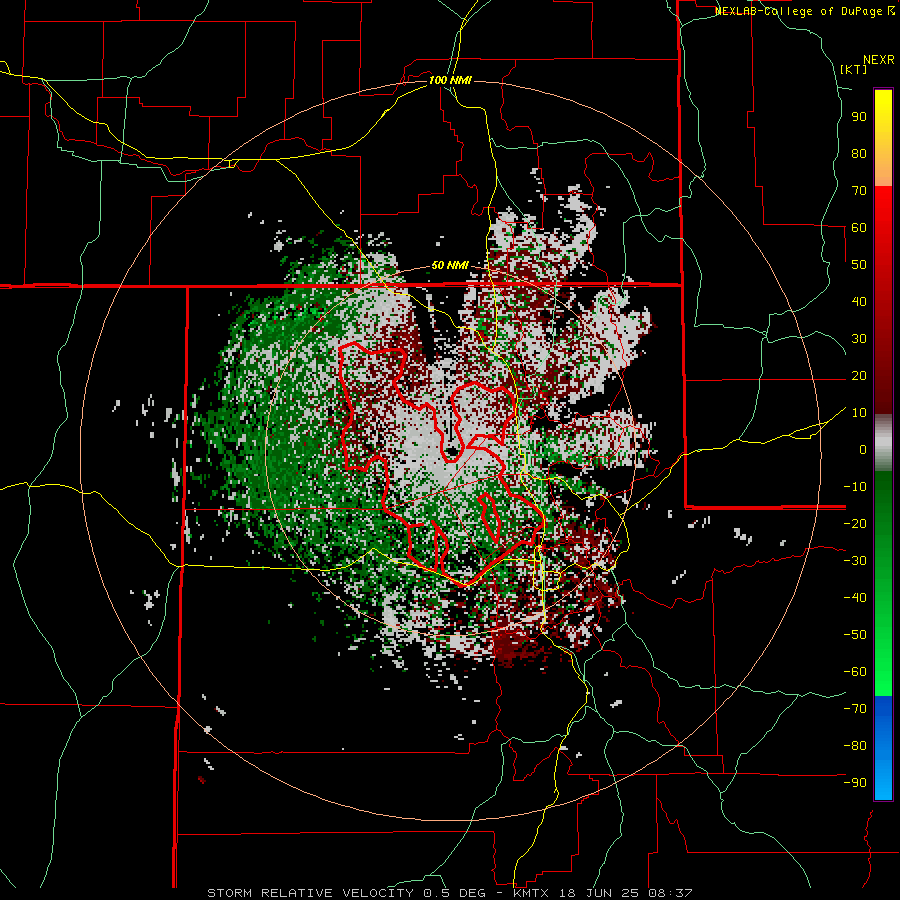Click the 100 NMI range ring label

point(450,80)
